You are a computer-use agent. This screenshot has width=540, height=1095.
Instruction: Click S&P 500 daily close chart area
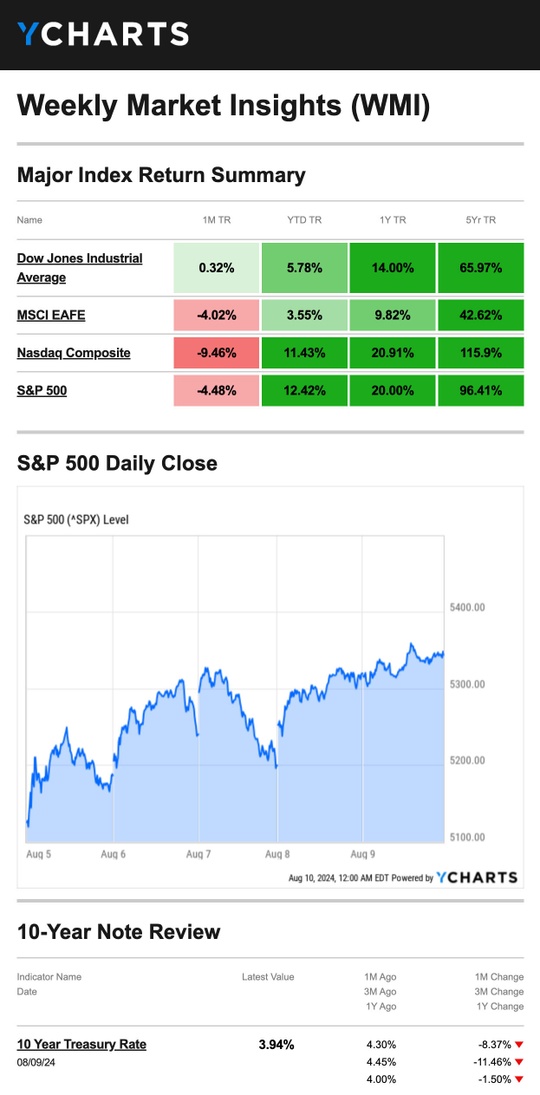pyautogui.click(x=235, y=689)
